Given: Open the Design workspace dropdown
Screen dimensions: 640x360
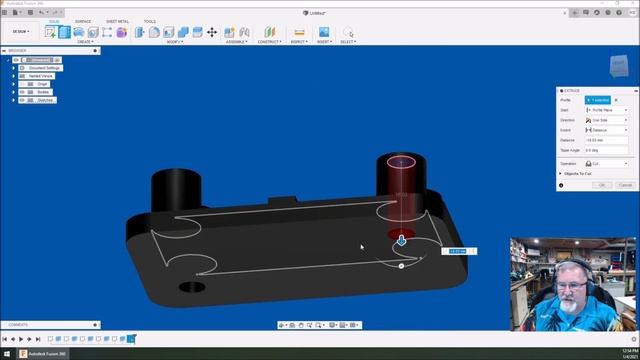Looking at the screenshot, I should pos(21,31).
